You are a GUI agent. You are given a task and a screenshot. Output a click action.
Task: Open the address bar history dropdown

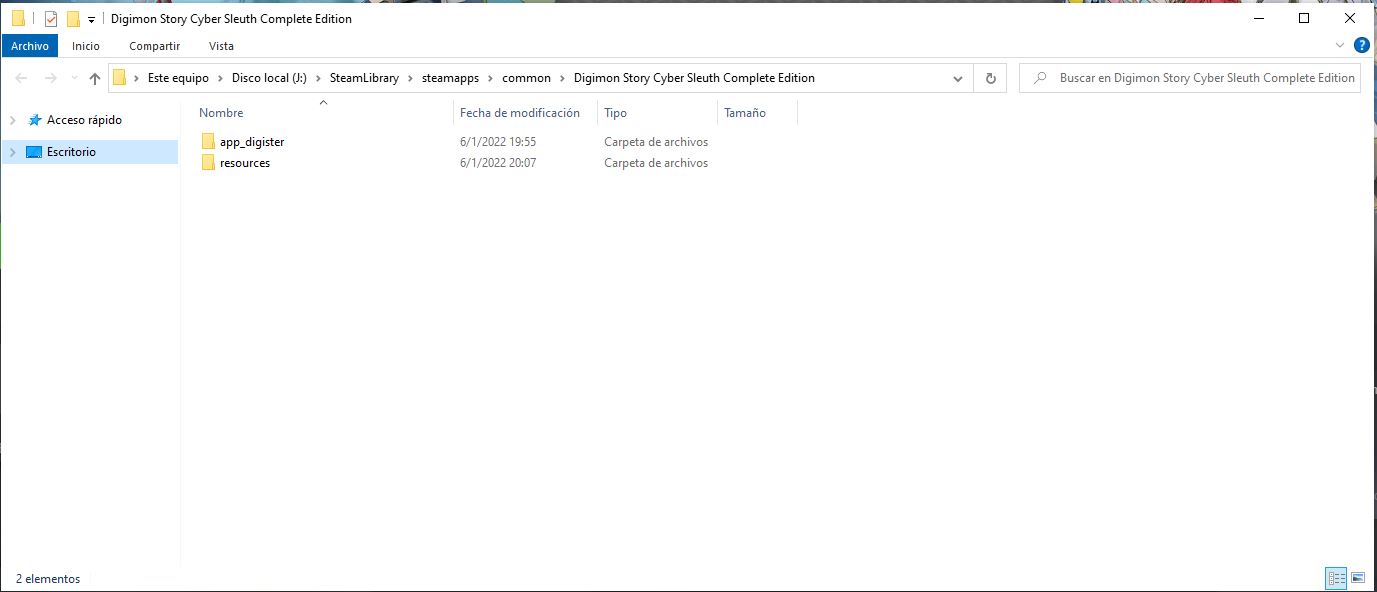[958, 78]
